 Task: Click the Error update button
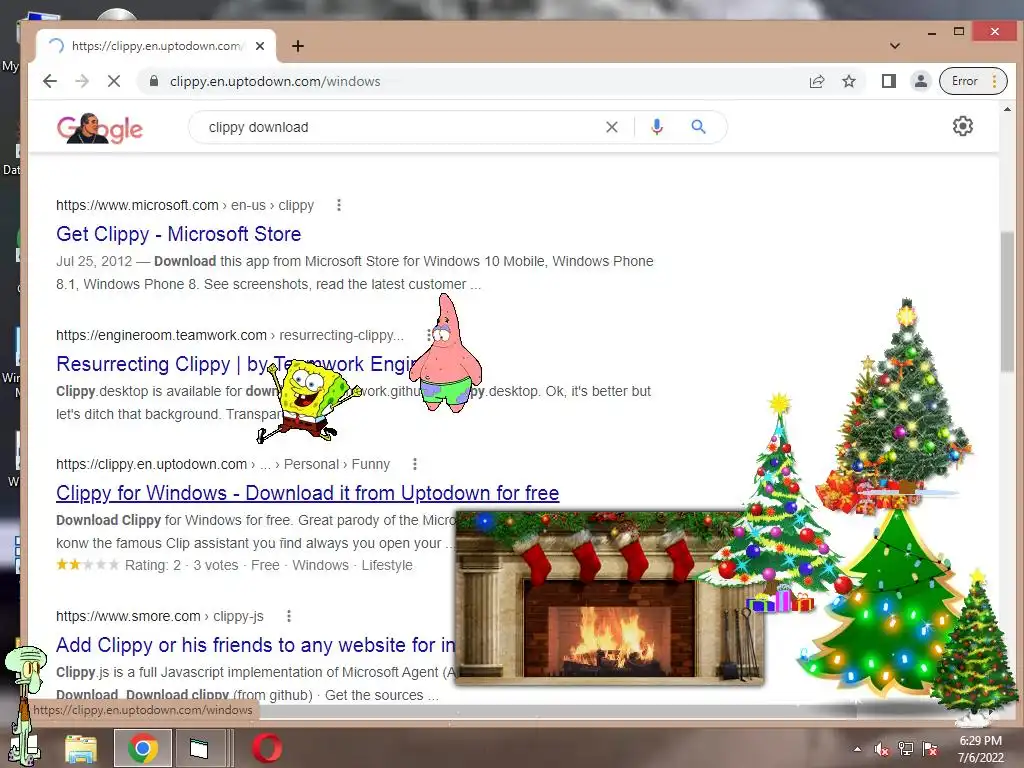tap(972, 81)
